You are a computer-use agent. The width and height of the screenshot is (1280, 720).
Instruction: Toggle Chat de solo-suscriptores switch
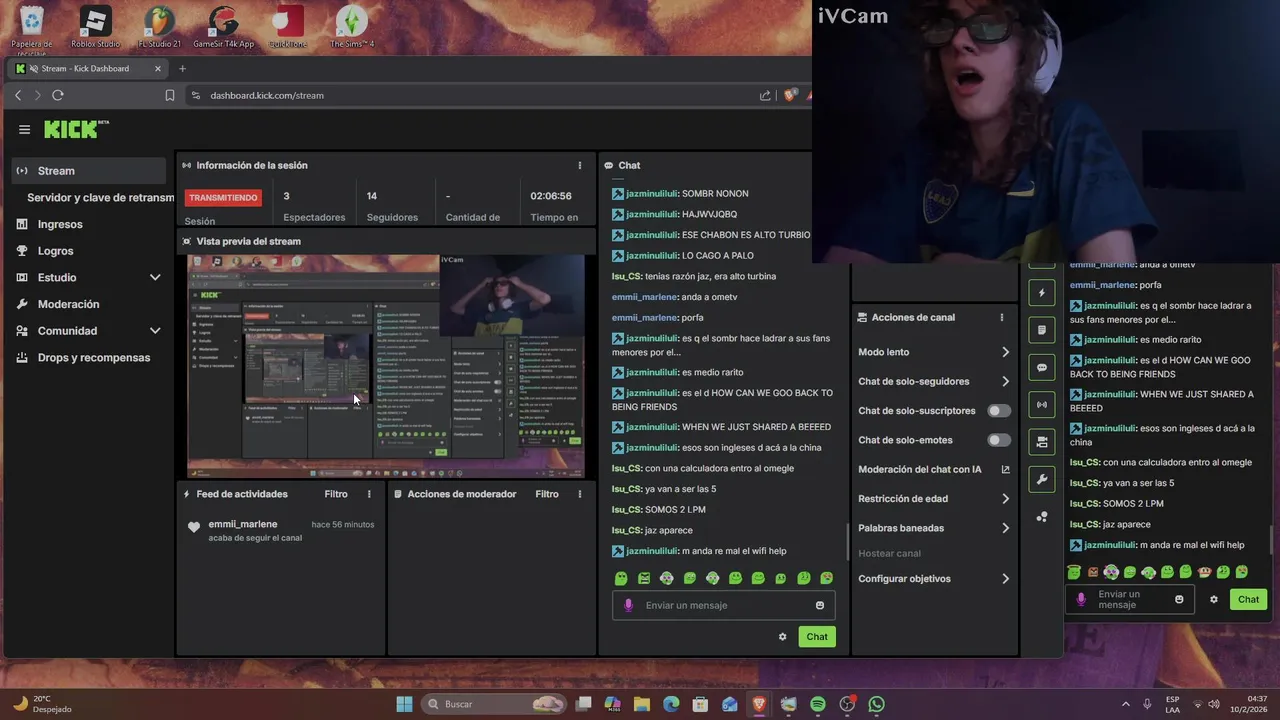(x=999, y=411)
